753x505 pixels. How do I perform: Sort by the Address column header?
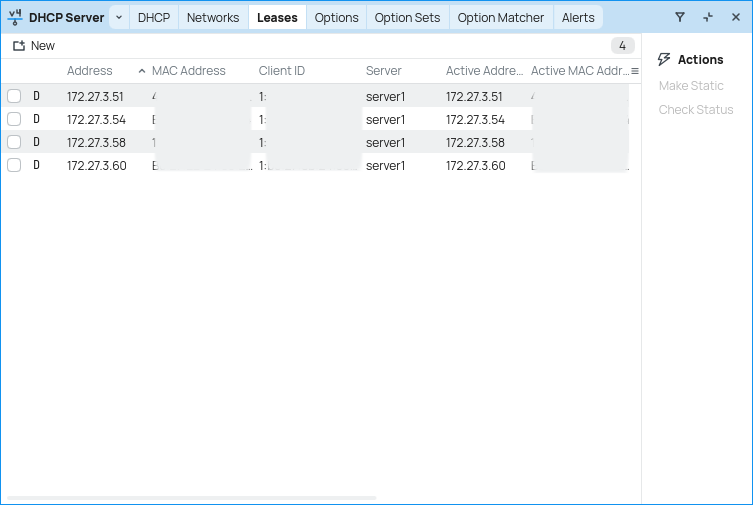[x=89, y=71]
